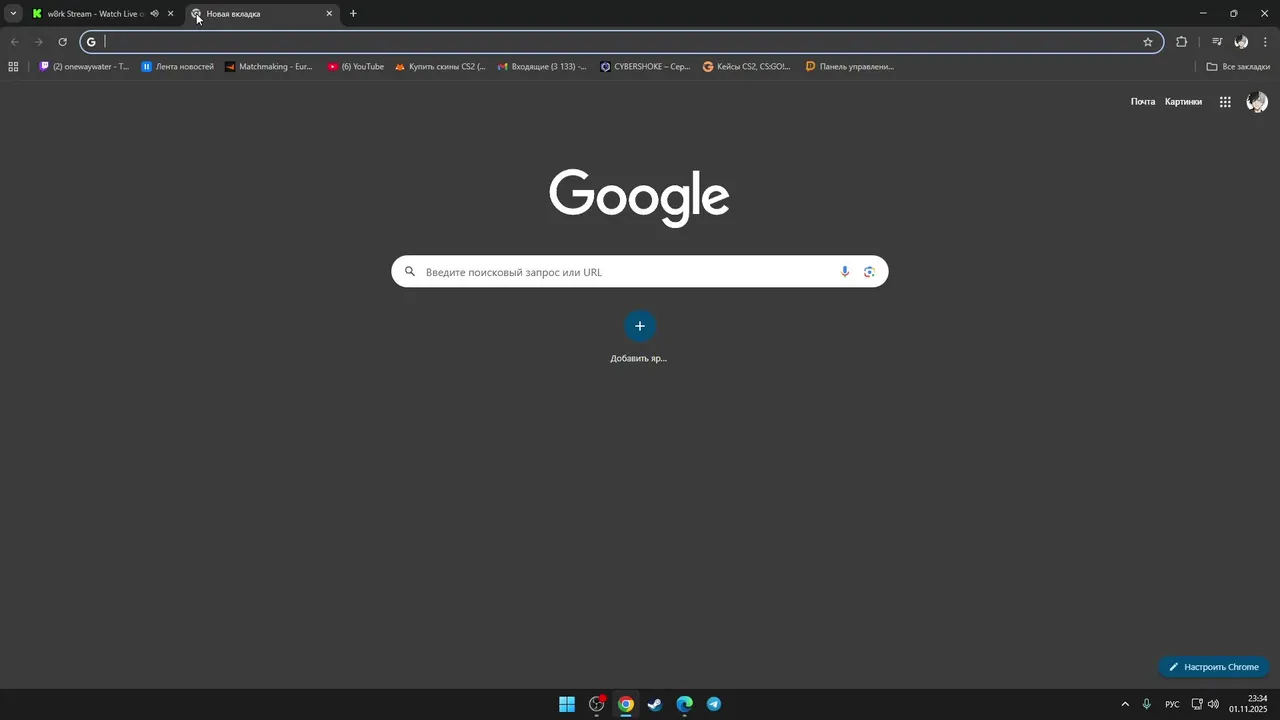Close the w8rk Stream tab
Image resolution: width=1280 pixels, height=720 pixels.
point(170,14)
